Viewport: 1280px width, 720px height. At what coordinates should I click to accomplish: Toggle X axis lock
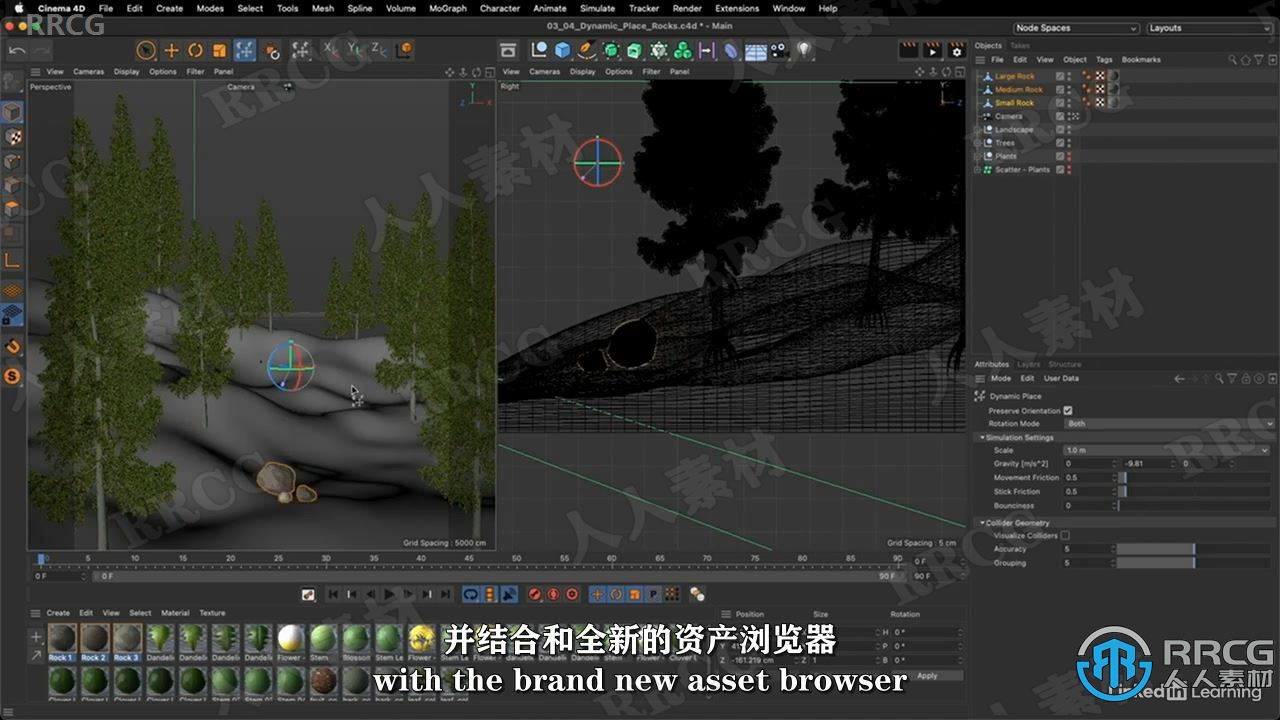tap(331, 50)
